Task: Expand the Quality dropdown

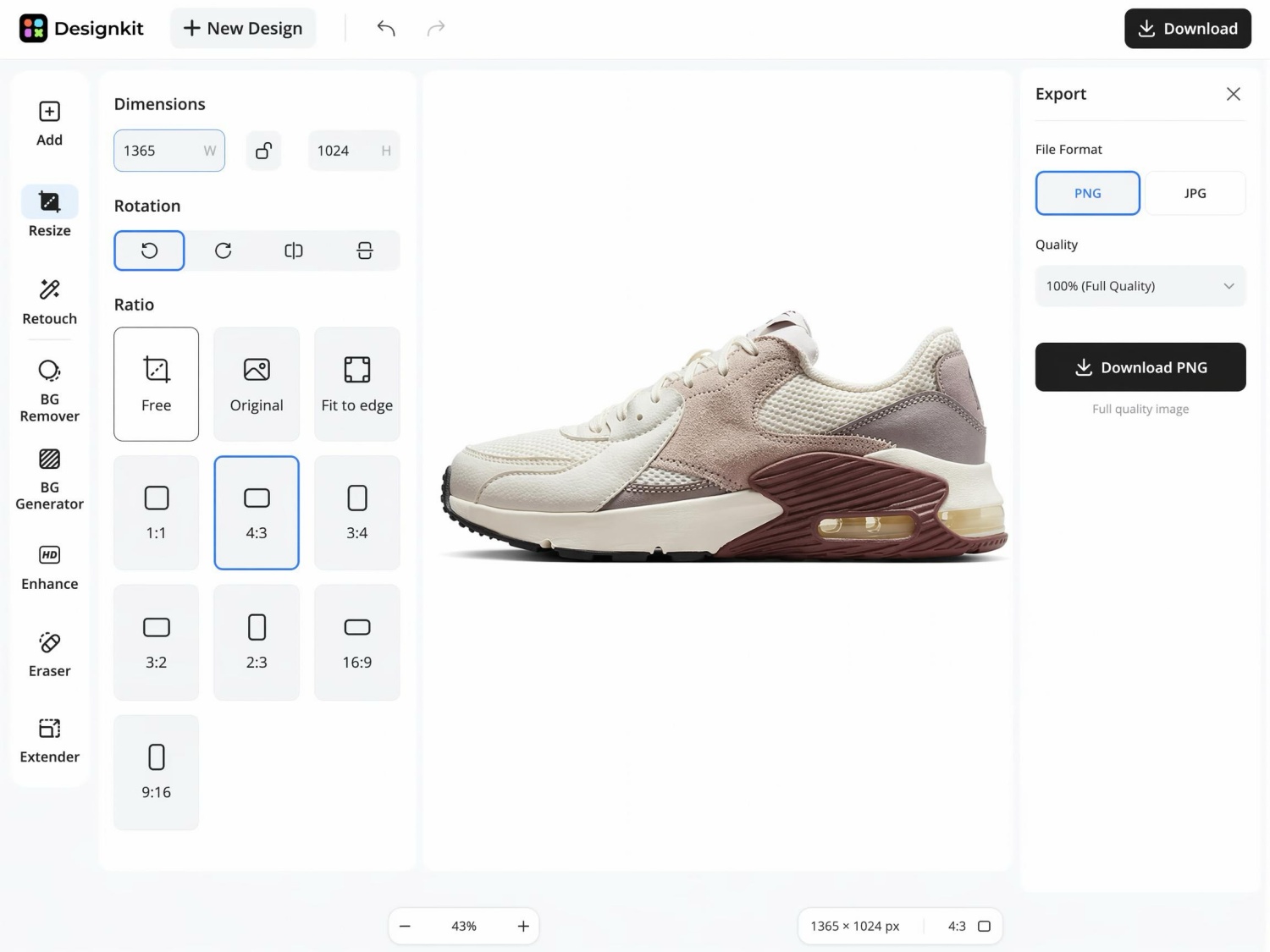Action: [1140, 286]
